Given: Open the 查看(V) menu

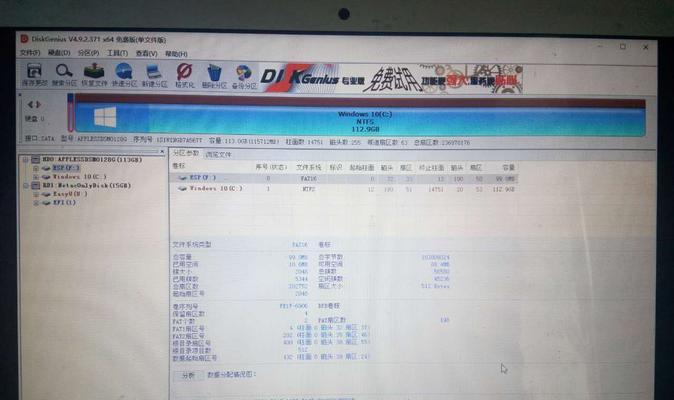Looking at the screenshot, I should [147, 54].
